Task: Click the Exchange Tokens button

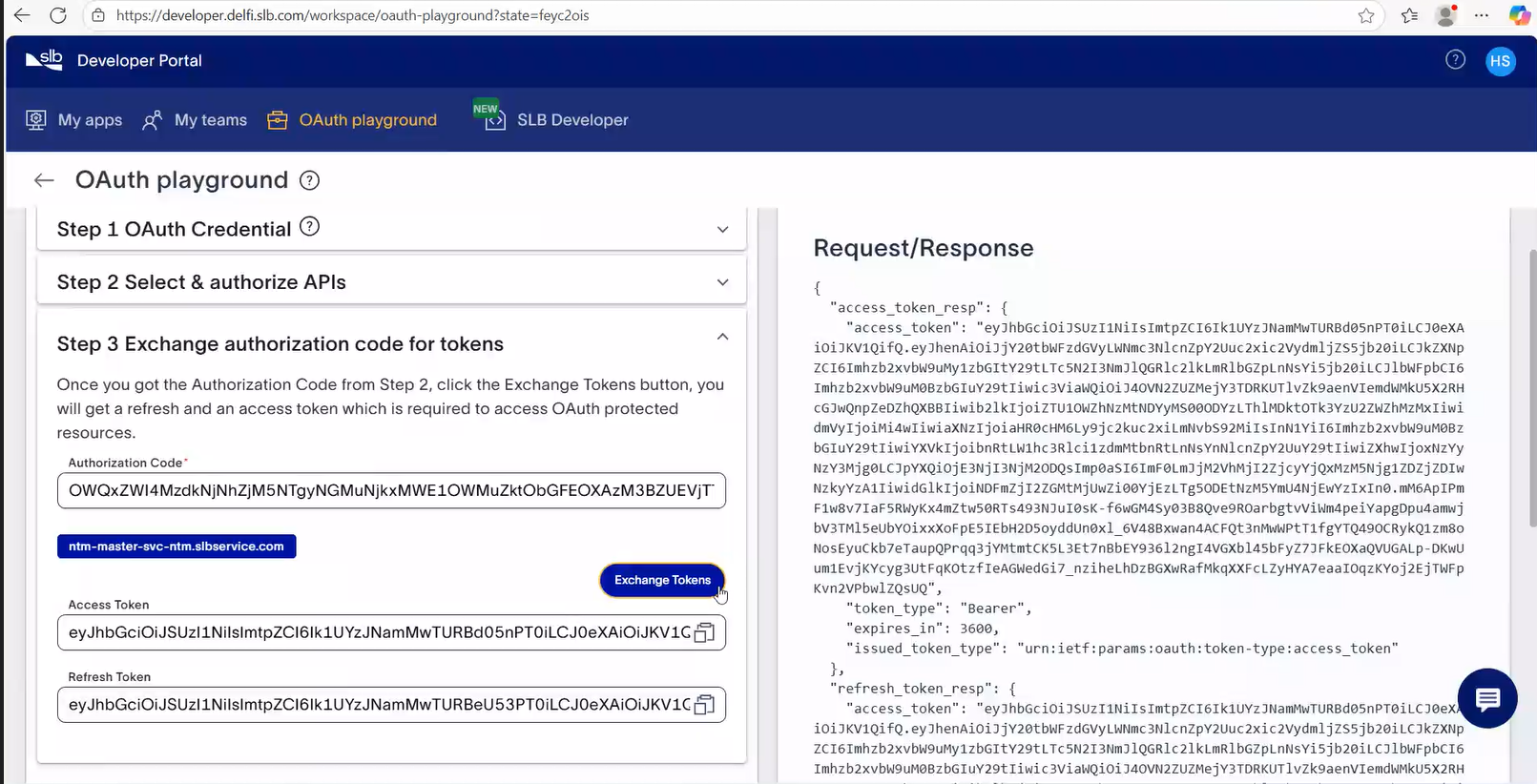Action: [x=662, y=580]
